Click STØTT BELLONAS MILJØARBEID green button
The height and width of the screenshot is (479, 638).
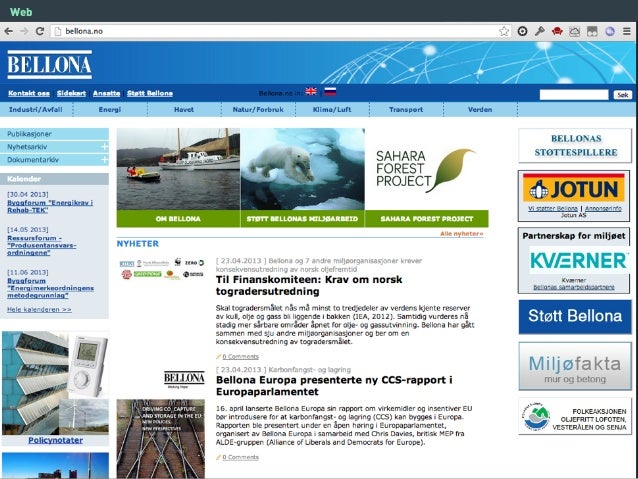pos(302,219)
